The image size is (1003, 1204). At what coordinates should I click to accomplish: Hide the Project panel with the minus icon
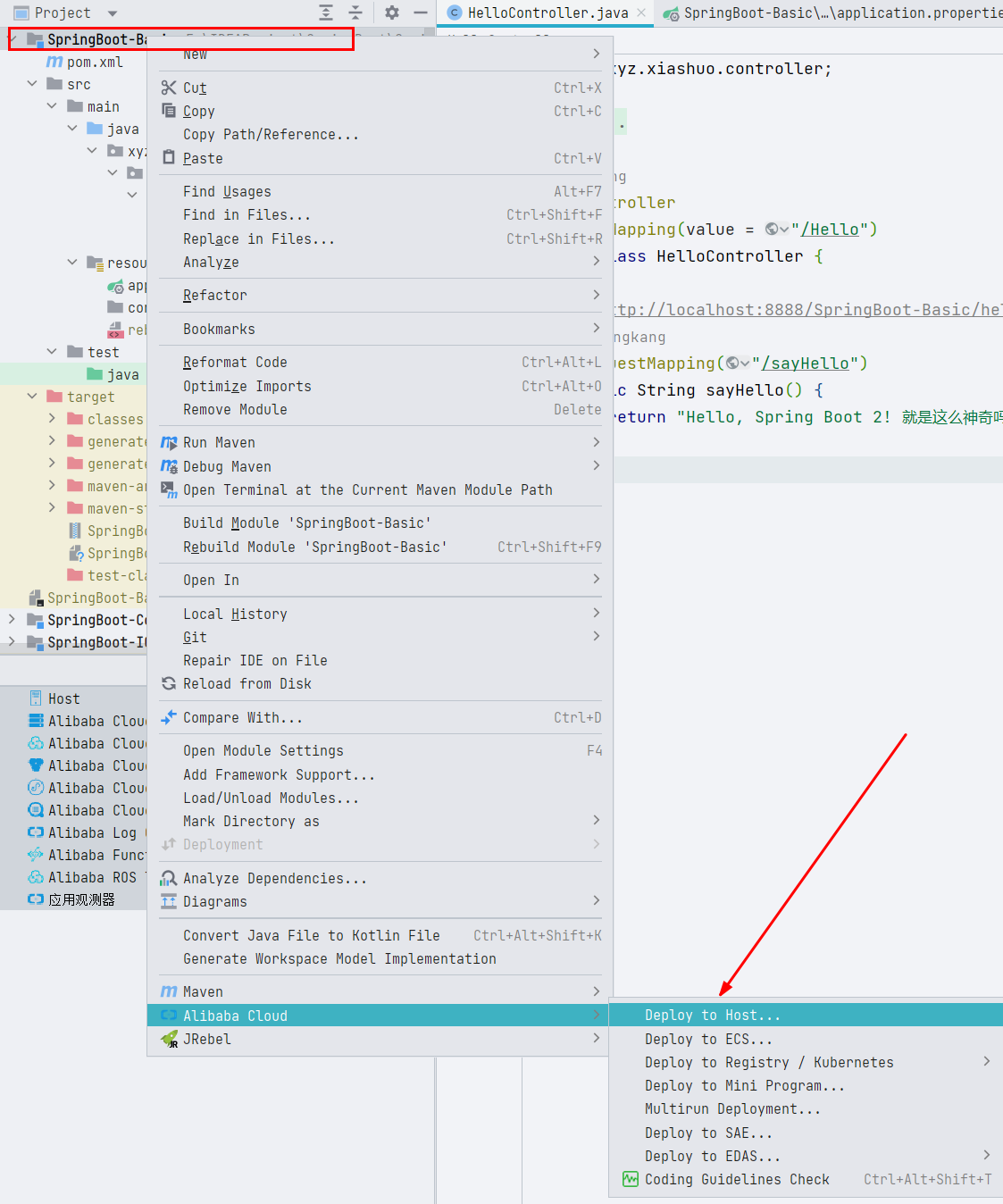point(421,13)
